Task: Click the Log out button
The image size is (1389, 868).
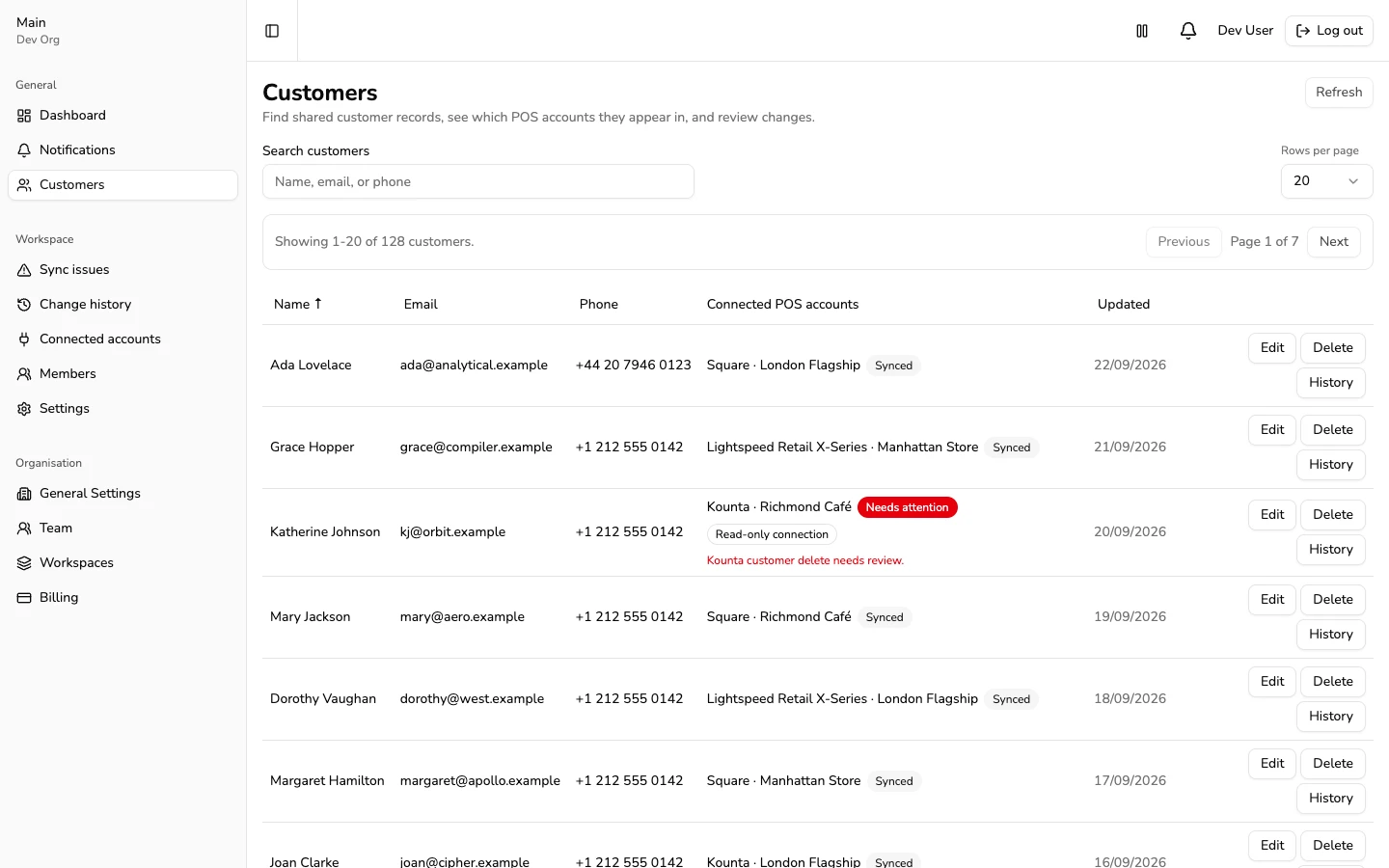Action: [1329, 31]
